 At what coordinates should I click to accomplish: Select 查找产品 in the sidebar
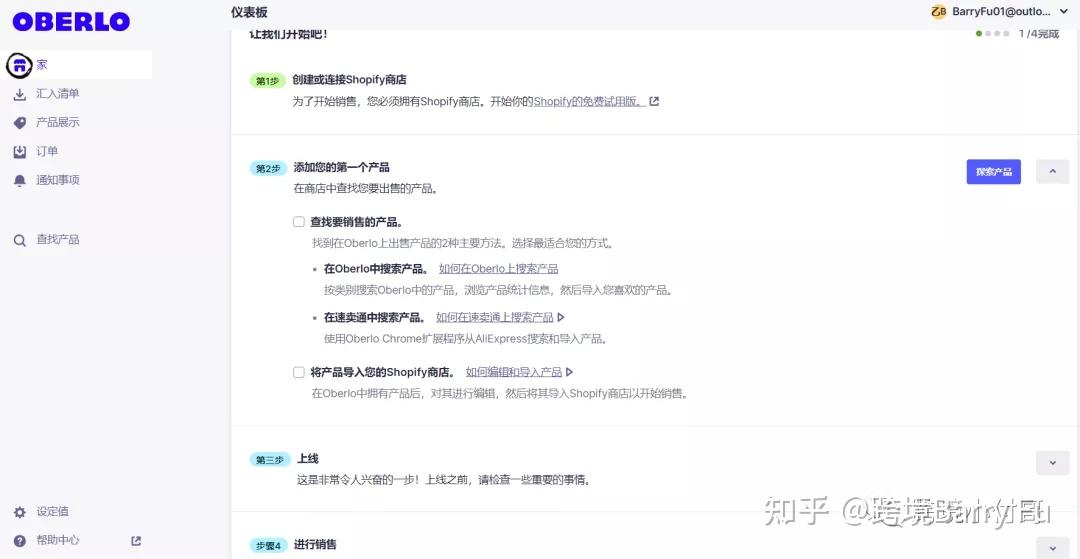[x=58, y=240]
